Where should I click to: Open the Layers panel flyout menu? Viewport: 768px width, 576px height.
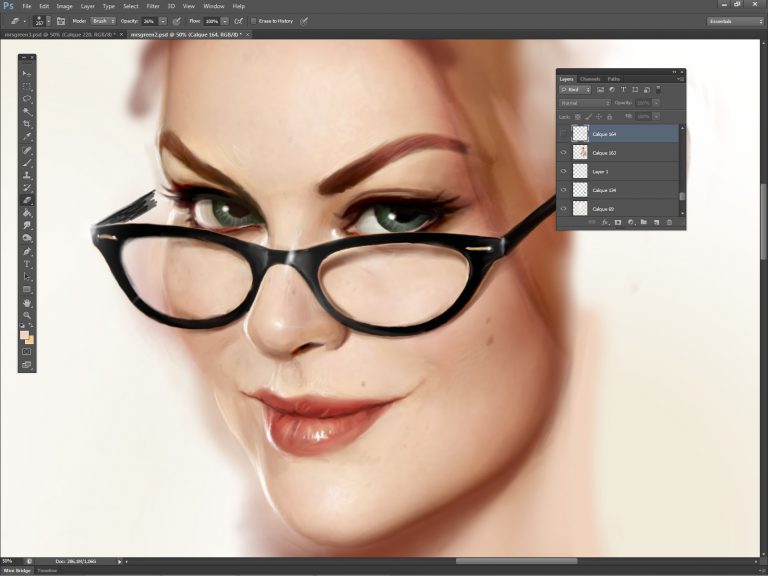pos(681,78)
